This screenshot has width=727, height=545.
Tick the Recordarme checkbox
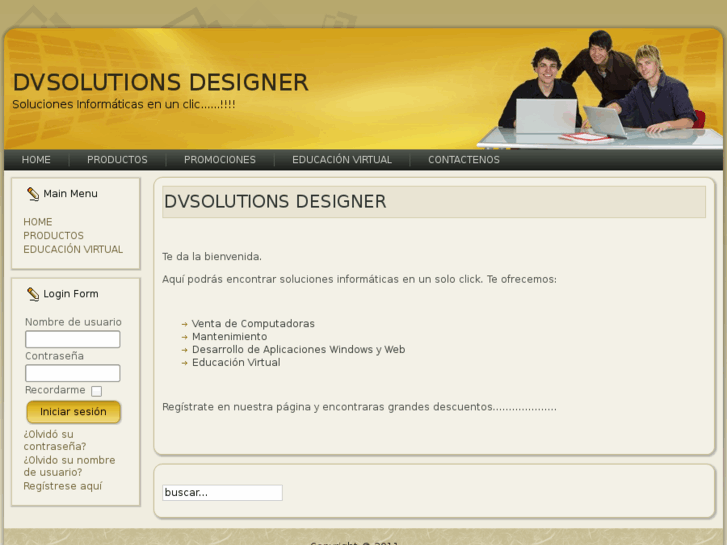tap(96, 391)
